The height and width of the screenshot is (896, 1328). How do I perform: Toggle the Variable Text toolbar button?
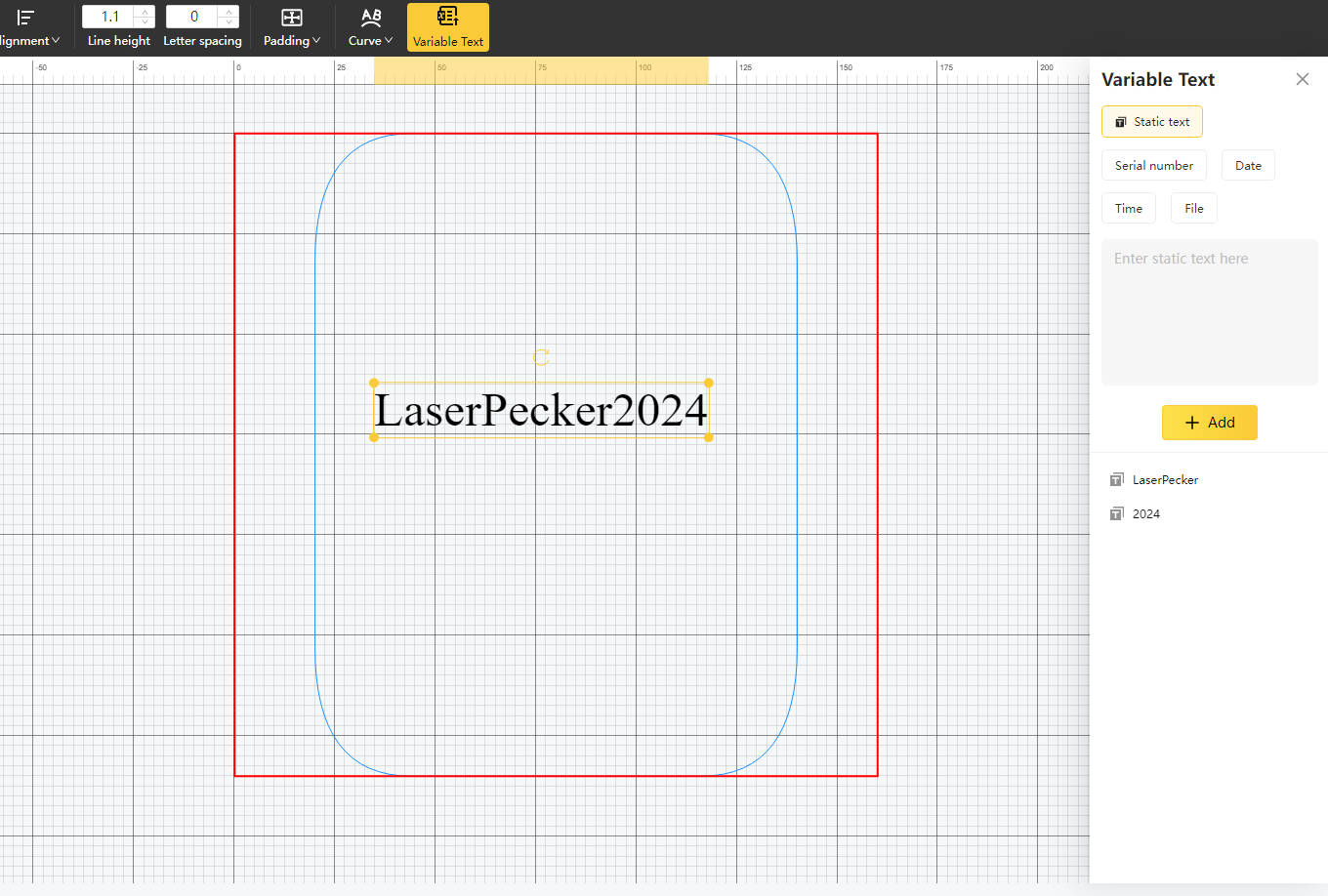coord(448,27)
